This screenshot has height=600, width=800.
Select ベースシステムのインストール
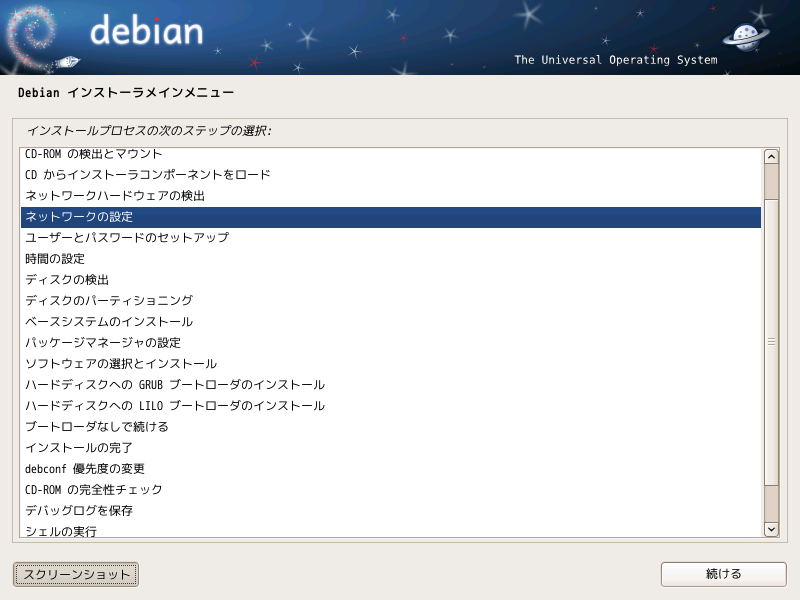point(109,322)
